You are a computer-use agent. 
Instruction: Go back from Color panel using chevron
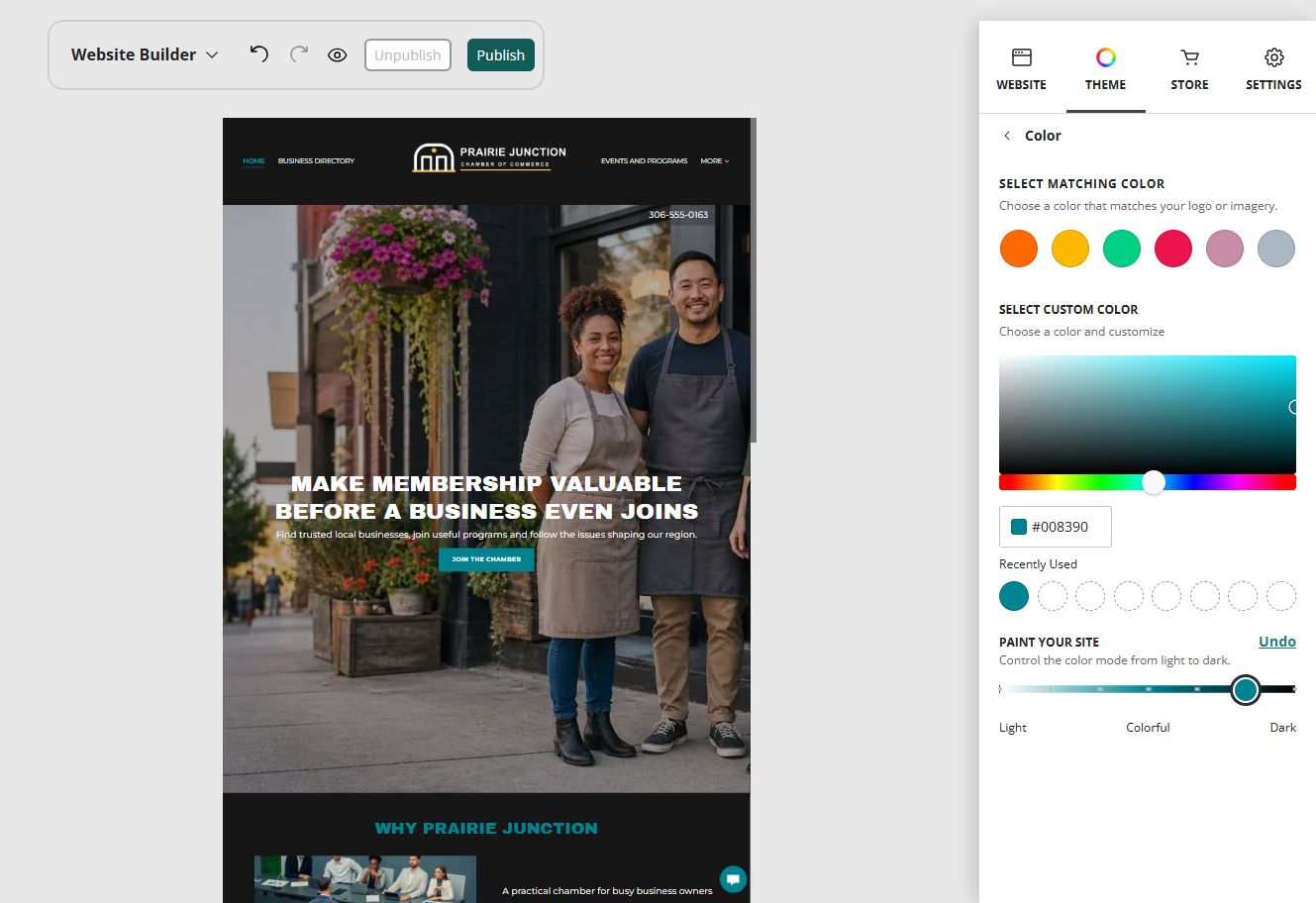pos(1007,136)
